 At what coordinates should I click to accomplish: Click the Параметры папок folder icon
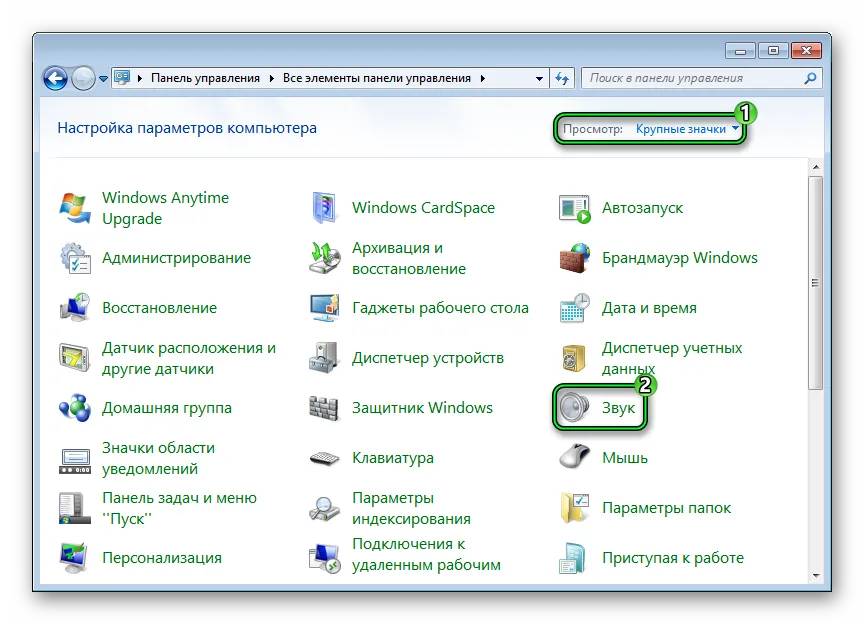(575, 508)
